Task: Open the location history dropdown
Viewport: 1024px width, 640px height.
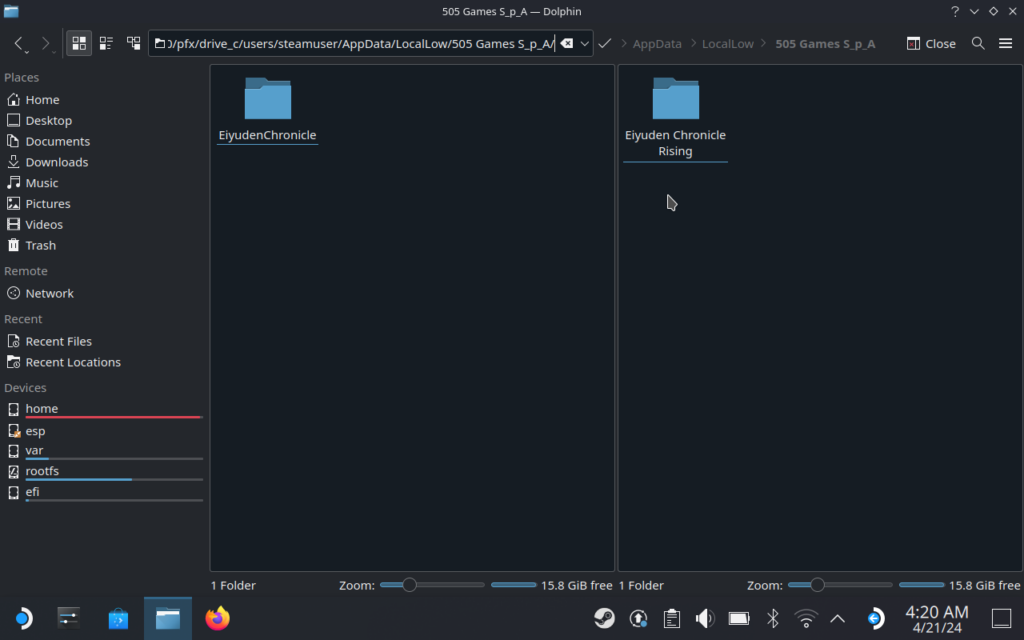Action: tap(584, 44)
